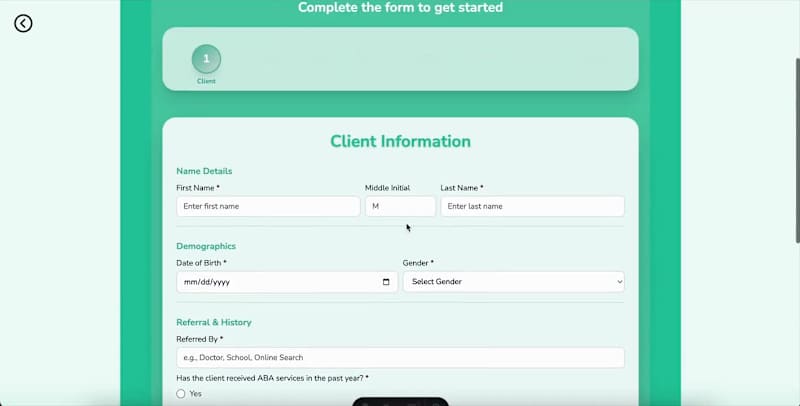Click the 'Gender *' field label
Image resolution: width=800 pixels, height=406 pixels.
click(x=418, y=263)
